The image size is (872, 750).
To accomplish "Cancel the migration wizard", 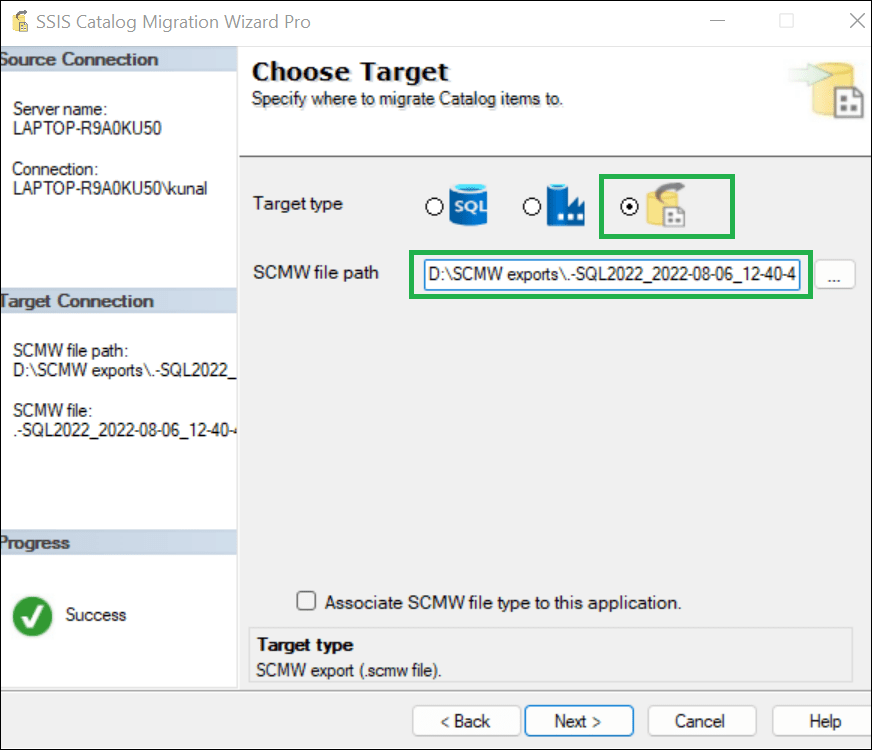I will point(701,721).
